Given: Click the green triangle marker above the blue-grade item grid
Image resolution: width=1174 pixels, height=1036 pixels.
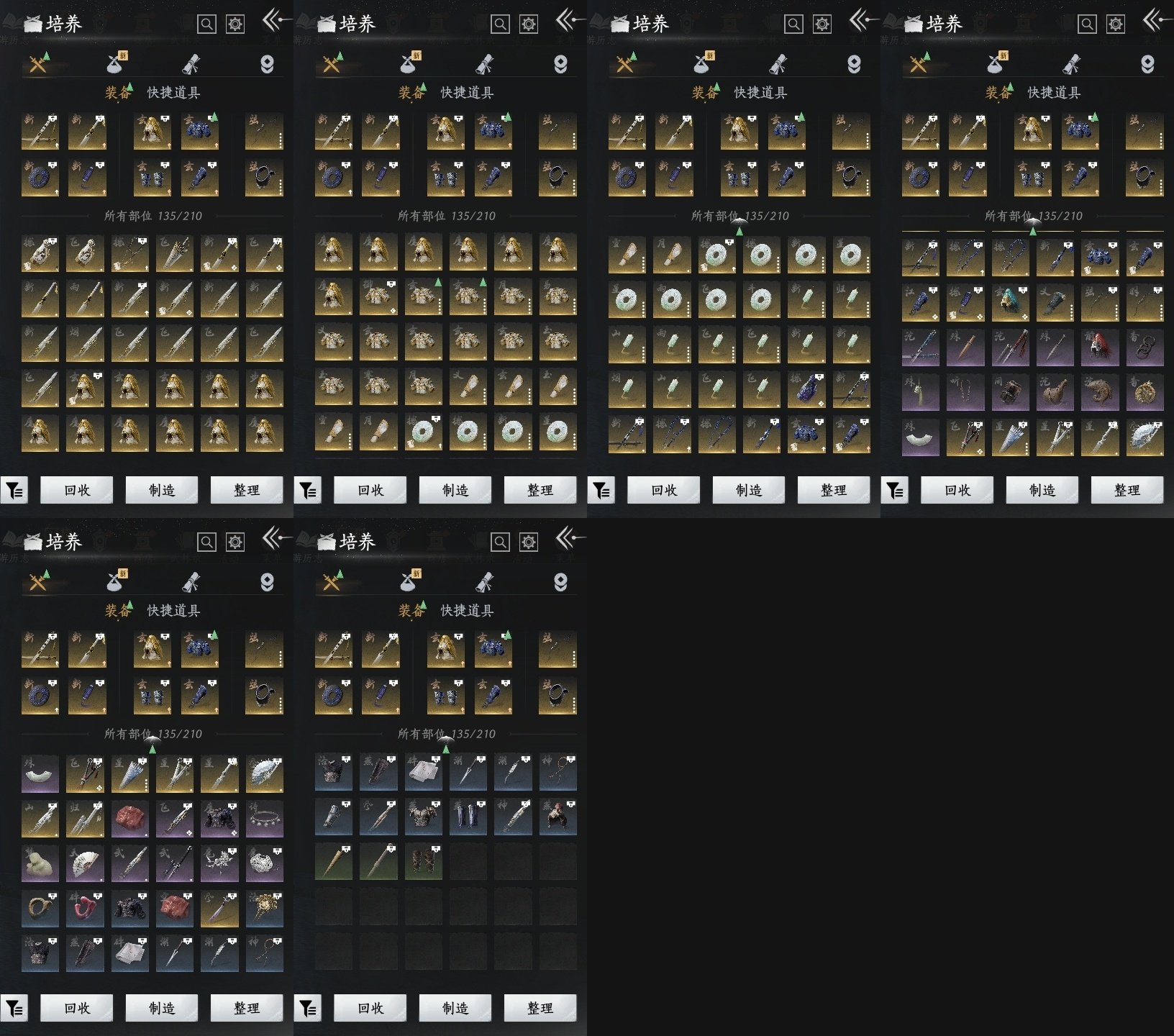Looking at the screenshot, I should click(446, 749).
